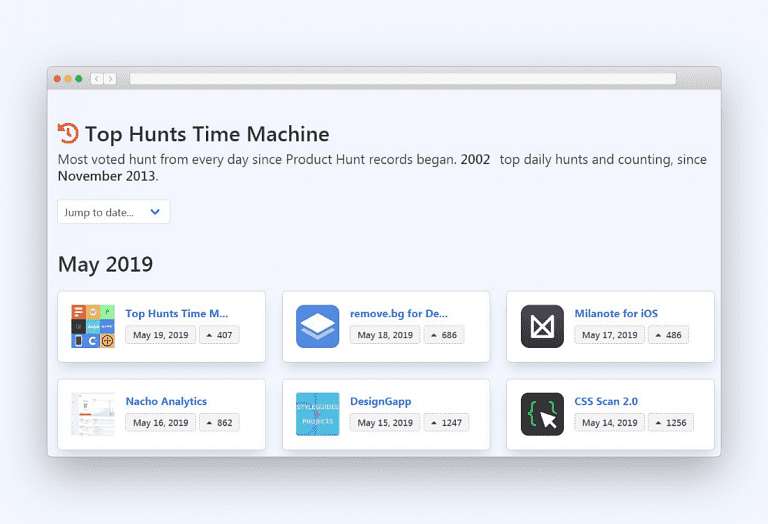Click the browser address bar
The height and width of the screenshot is (524, 768).
point(402,79)
